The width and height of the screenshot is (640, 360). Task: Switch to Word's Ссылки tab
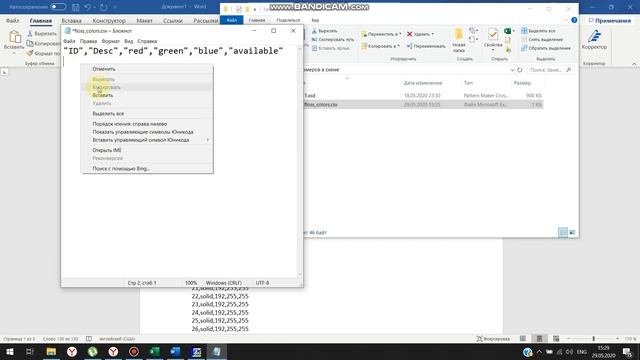(173, 20)
